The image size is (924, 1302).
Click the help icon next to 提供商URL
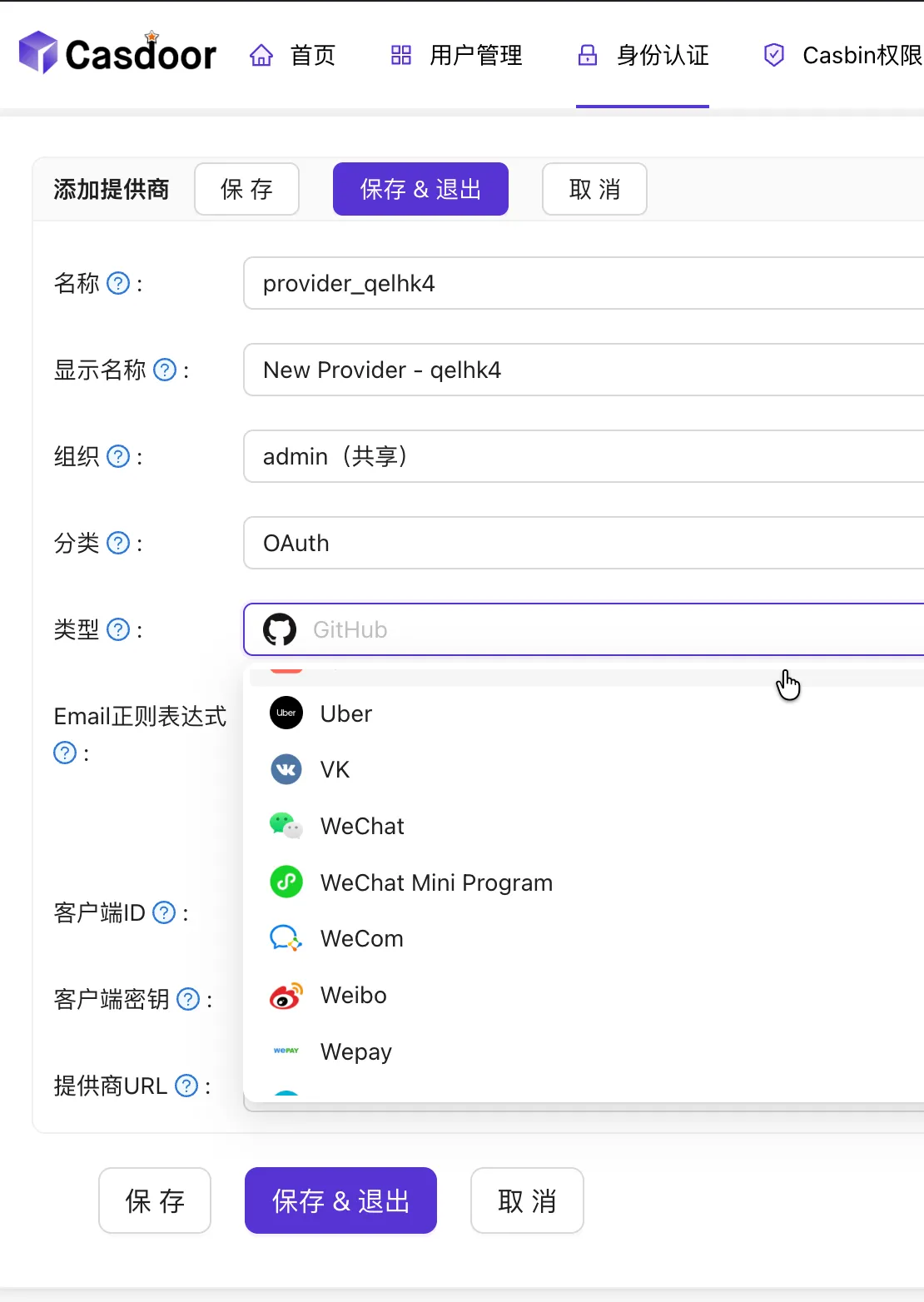(187, 1086)
